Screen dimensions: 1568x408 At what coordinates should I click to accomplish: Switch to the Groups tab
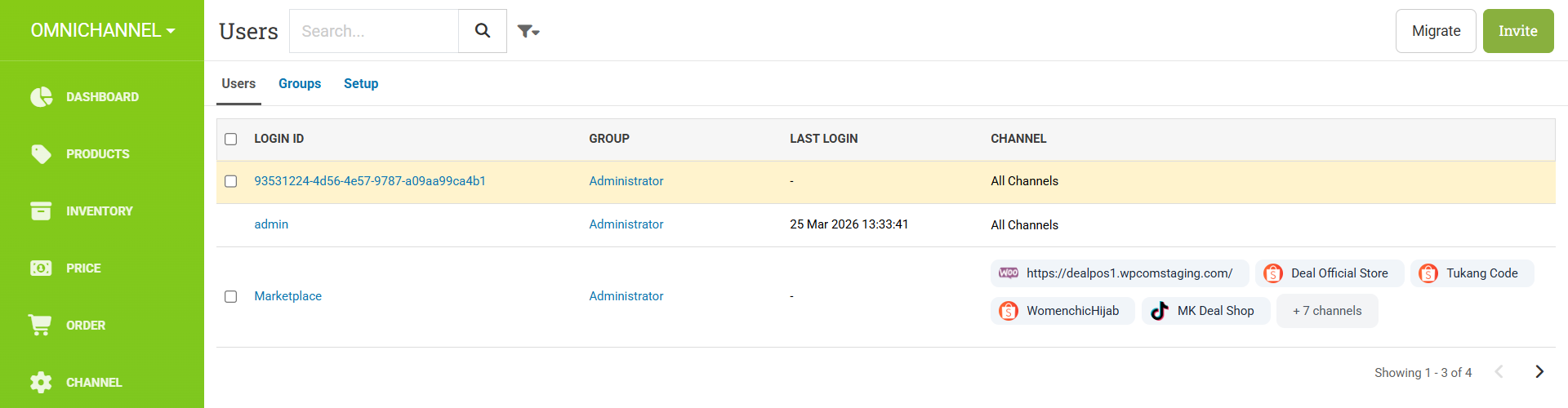point(300,84)
